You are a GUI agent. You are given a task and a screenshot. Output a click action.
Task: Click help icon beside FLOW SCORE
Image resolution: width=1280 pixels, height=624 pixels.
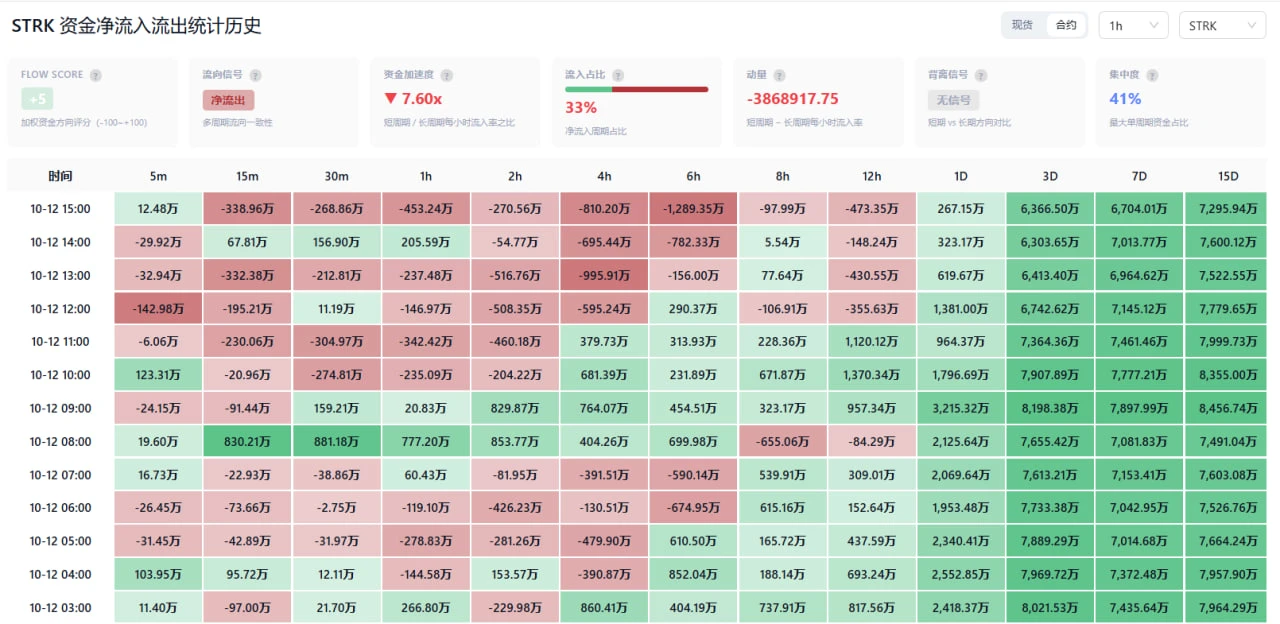(96, 75)
